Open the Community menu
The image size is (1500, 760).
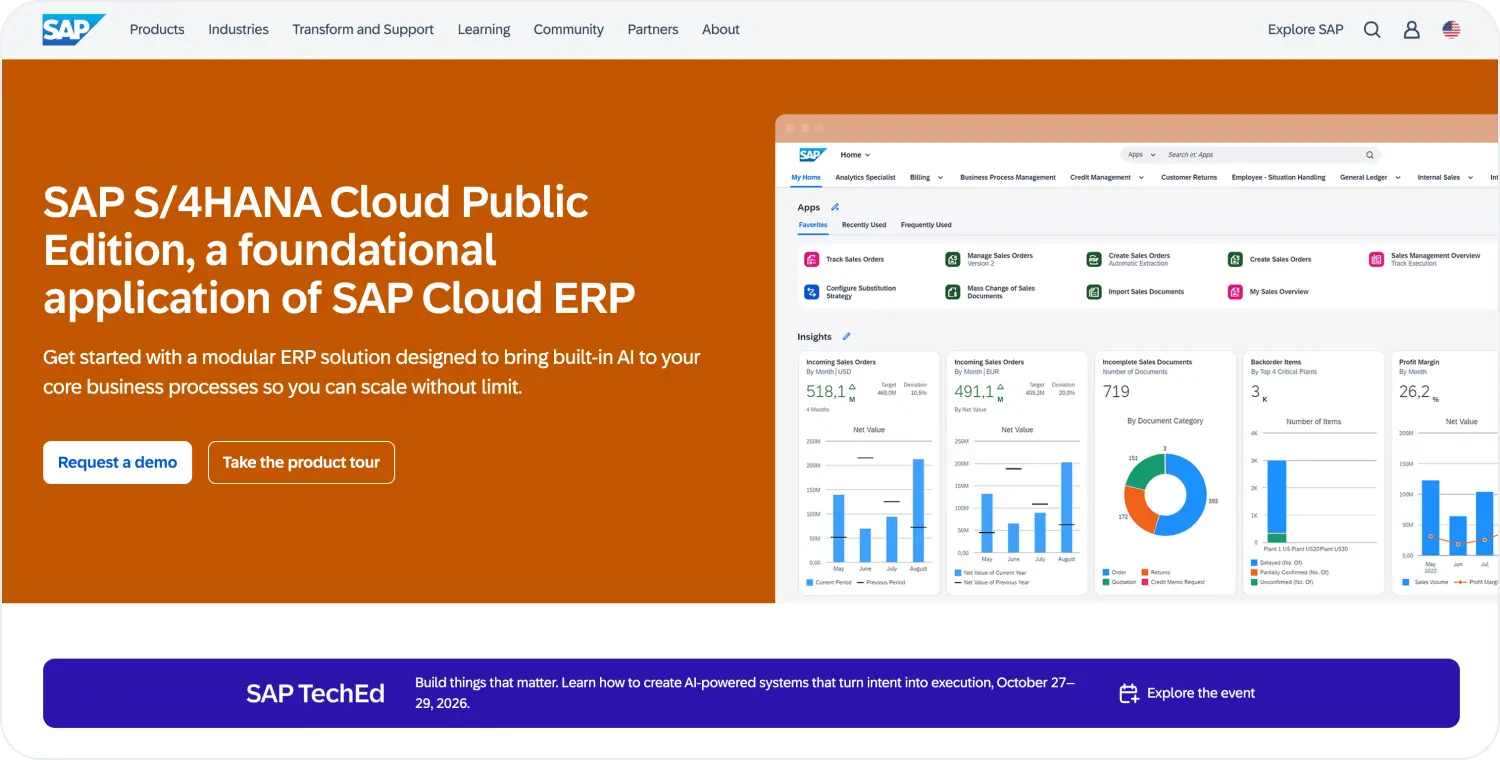(569, 30)
